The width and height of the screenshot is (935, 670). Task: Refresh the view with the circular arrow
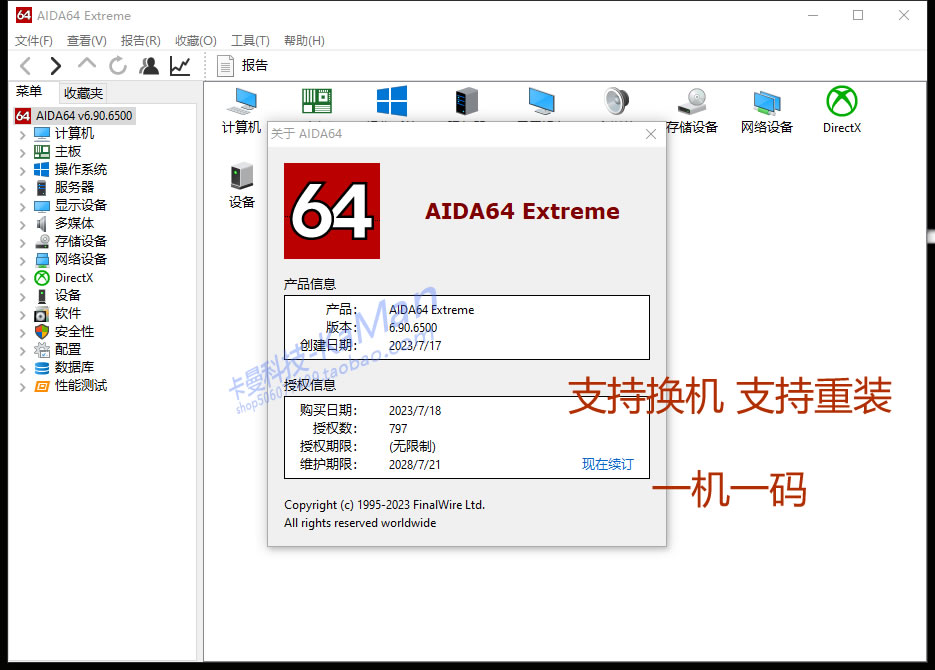click(x=118, y=66)
